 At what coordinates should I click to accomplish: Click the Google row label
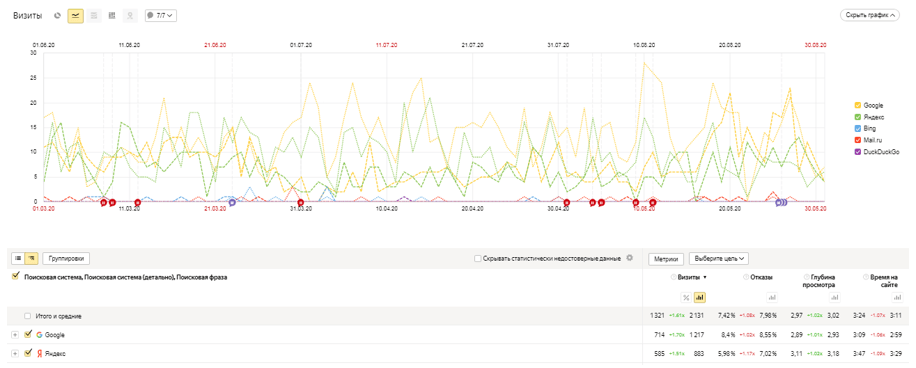coord(54,335)
